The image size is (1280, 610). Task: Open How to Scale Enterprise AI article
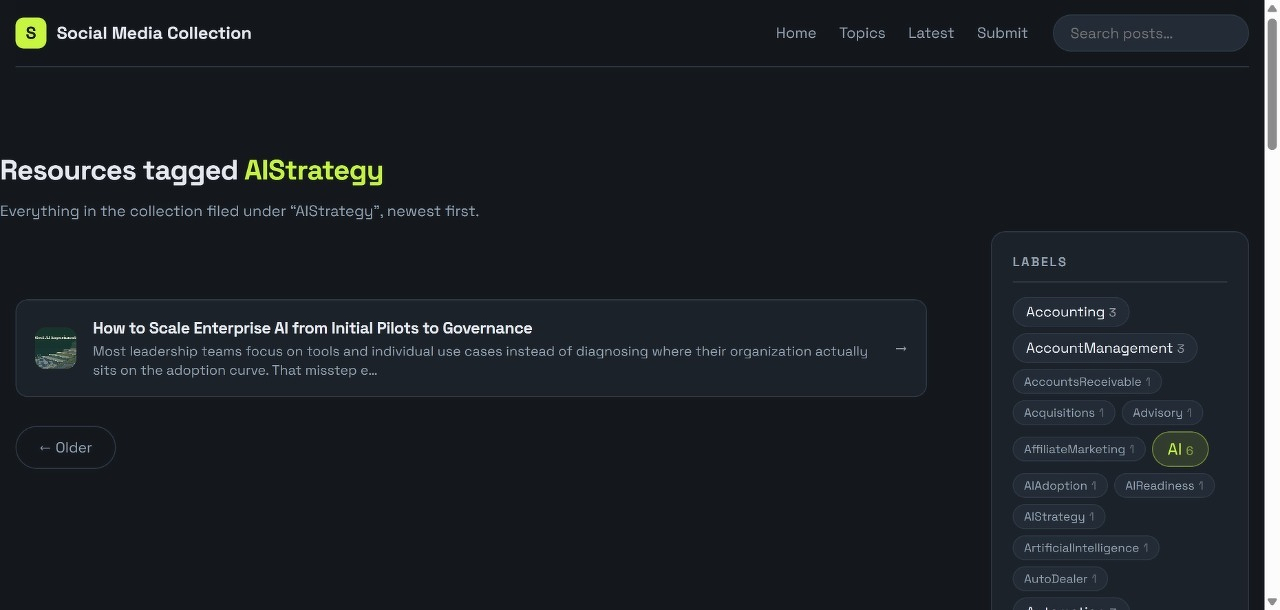[x=312, y=328]
